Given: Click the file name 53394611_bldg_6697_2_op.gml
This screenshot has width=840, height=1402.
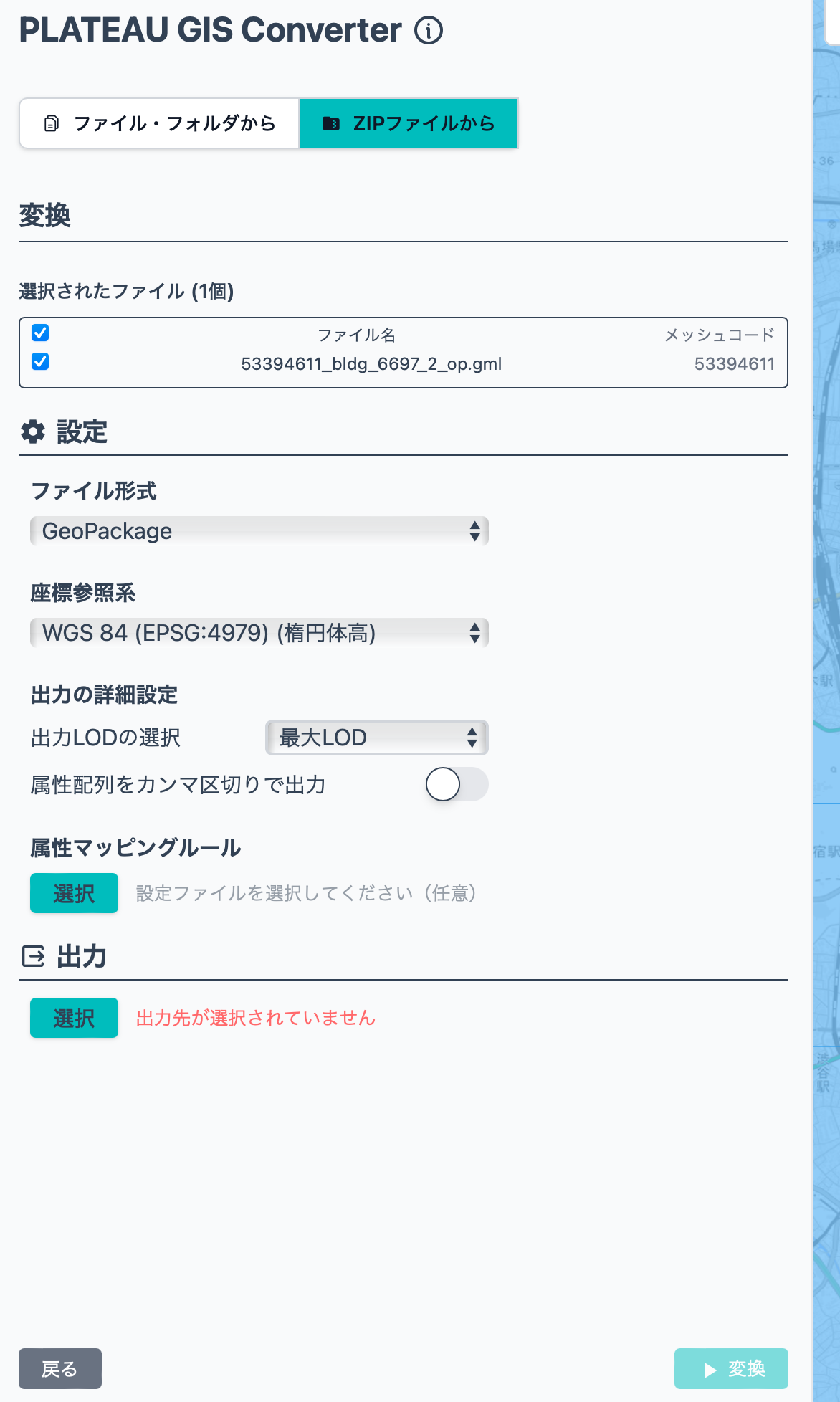Looking at the screenshot, I should click(372, 363).
